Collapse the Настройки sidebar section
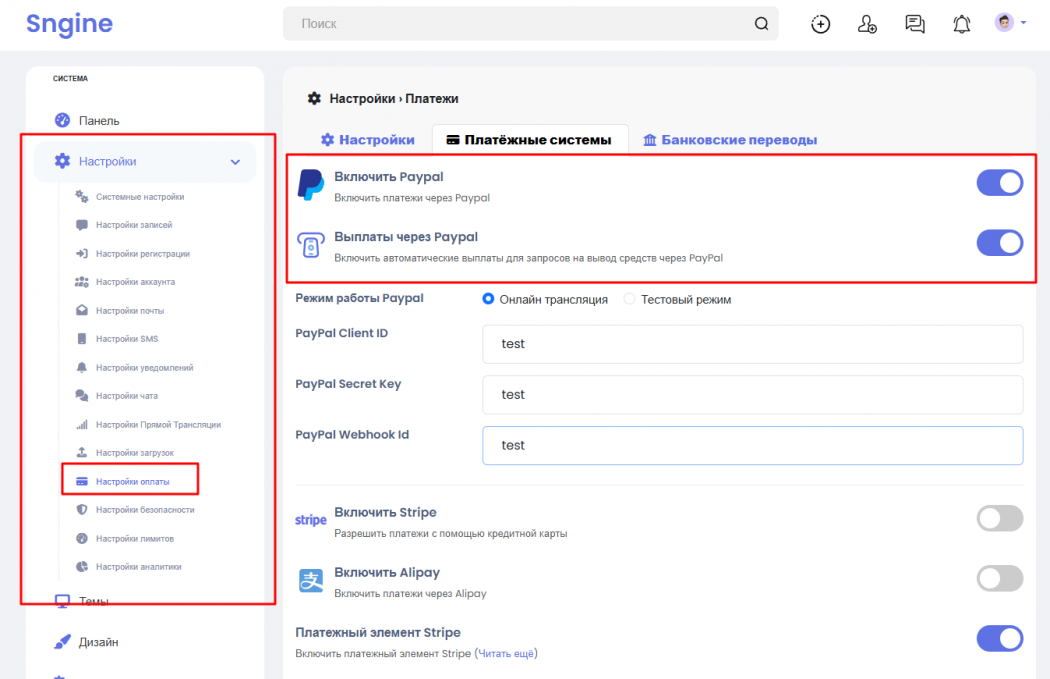The image size is (1050, 679). [x=235, y=161]
